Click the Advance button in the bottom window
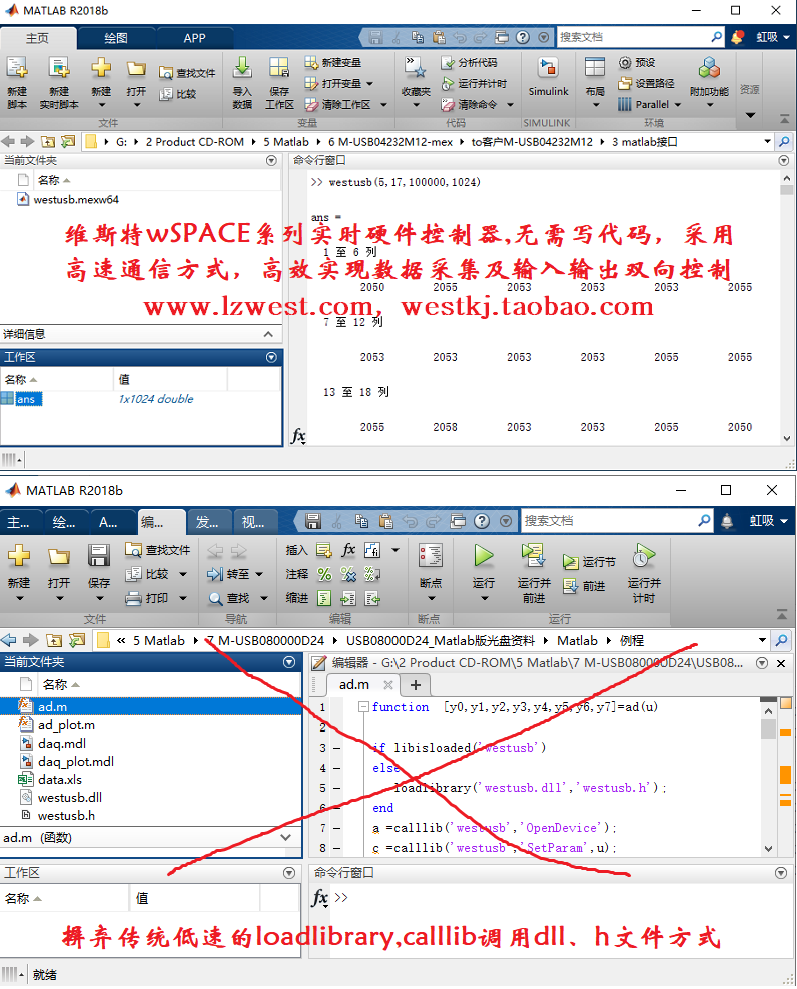This screenshot has width=797, height=989. (x=584, y=586)
